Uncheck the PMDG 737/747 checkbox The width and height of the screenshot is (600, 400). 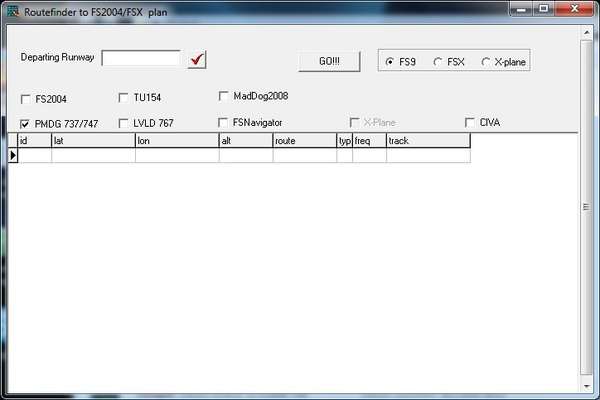click(26, 123)
